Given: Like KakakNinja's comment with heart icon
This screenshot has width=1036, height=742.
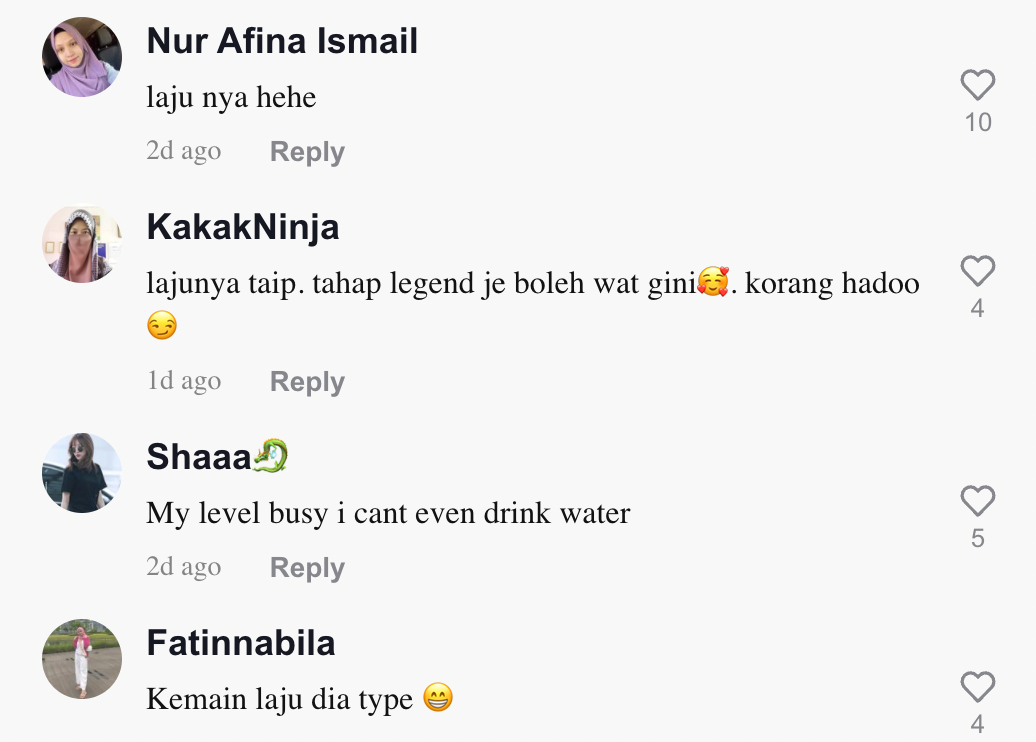Looking at the screenshot, I should click(x=977, y=271).
